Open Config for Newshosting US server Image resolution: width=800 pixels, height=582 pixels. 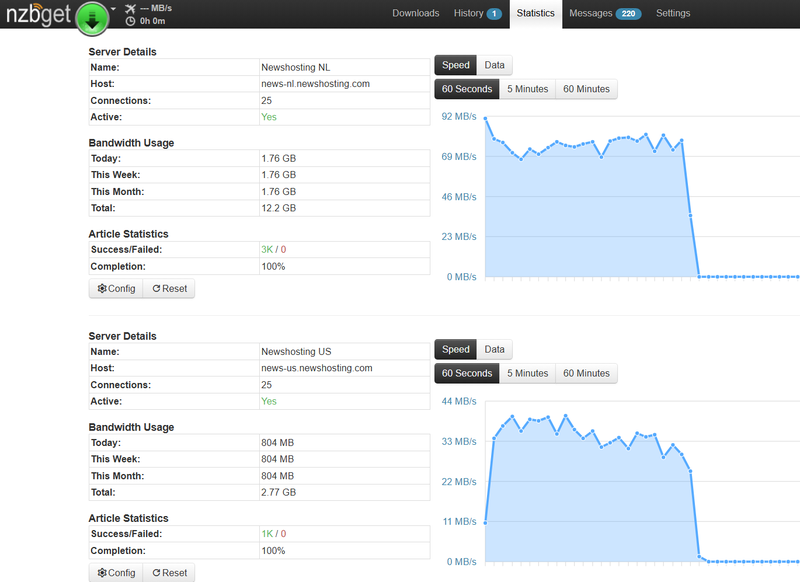pyautogui.click(x=116, y=573)
